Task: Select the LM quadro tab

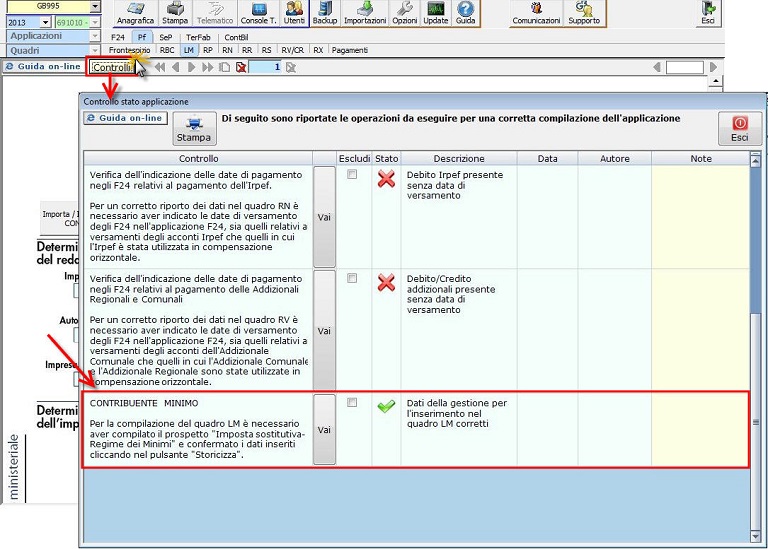Action: click(189, 50)
